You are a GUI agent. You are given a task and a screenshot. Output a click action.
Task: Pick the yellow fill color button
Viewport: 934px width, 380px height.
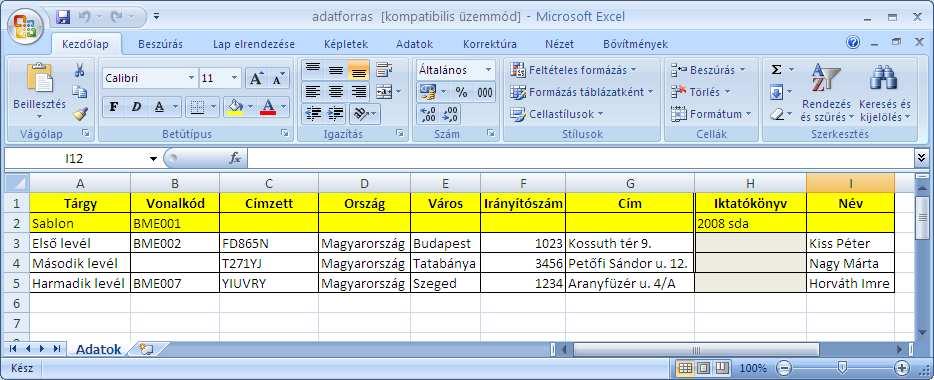click(236, 107)
